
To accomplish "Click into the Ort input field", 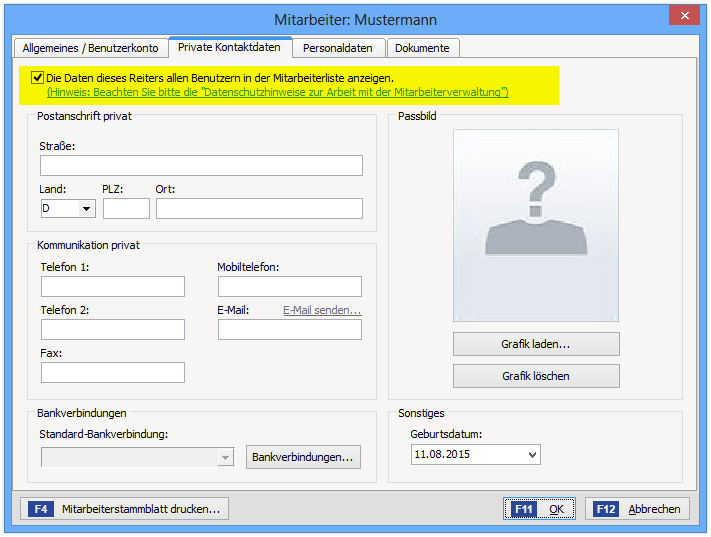I will pos(259,209).
